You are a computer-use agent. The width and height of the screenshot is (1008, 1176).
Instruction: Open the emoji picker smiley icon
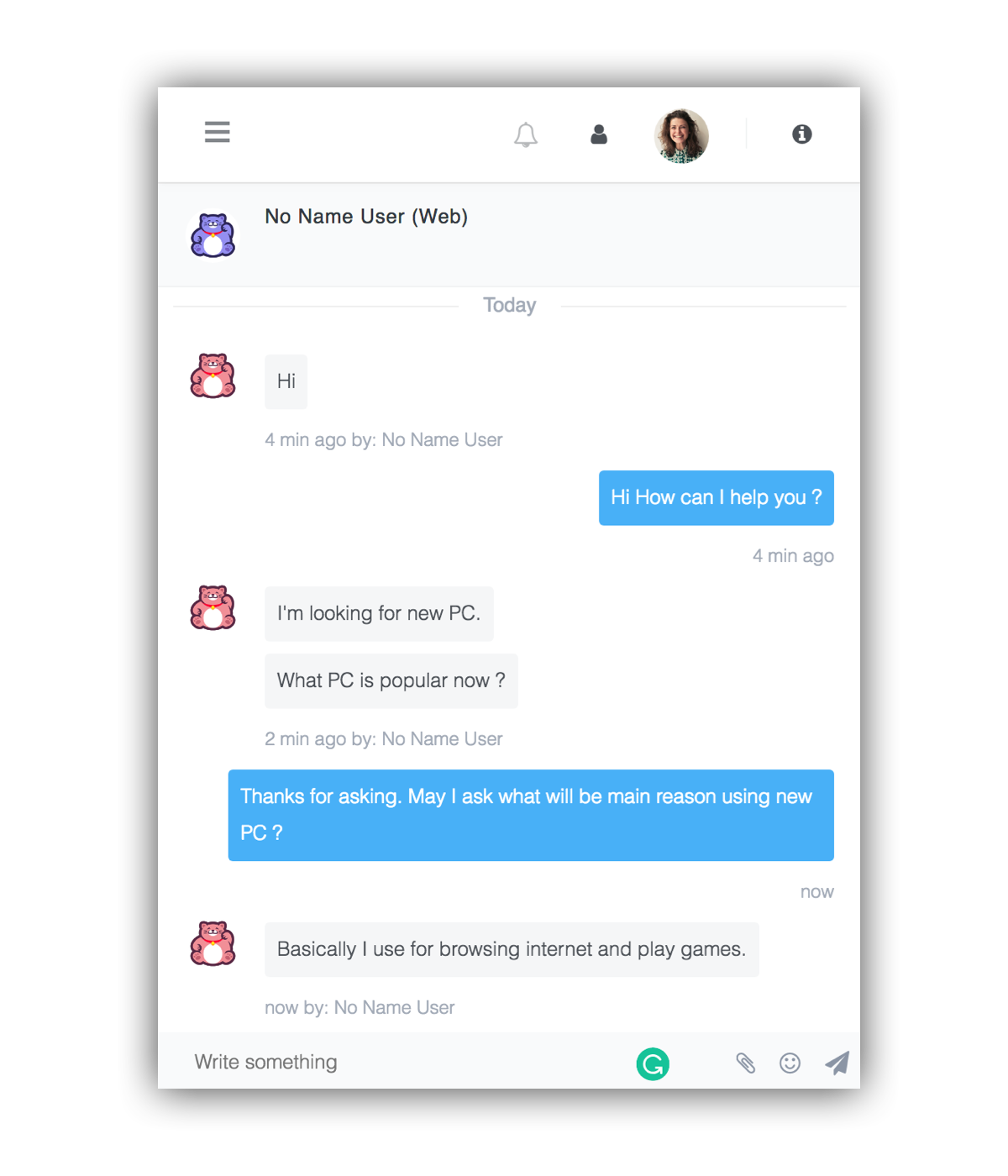click(790, 1063)
